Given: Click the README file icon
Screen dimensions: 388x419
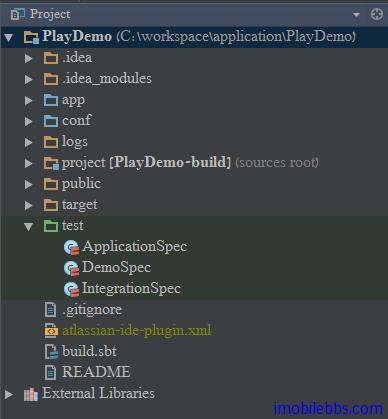Looking at the screenshot, I should (50, 372).
